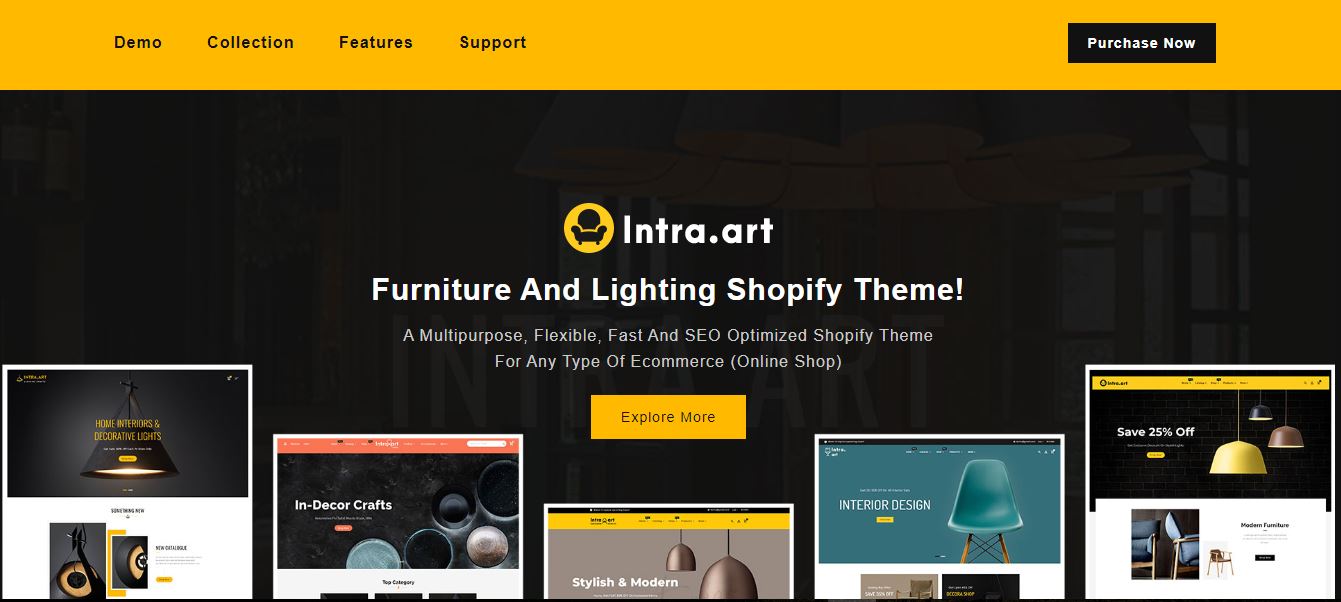Open the Support navigation link
Screen dimensions: 1341x602
point(493,42)
